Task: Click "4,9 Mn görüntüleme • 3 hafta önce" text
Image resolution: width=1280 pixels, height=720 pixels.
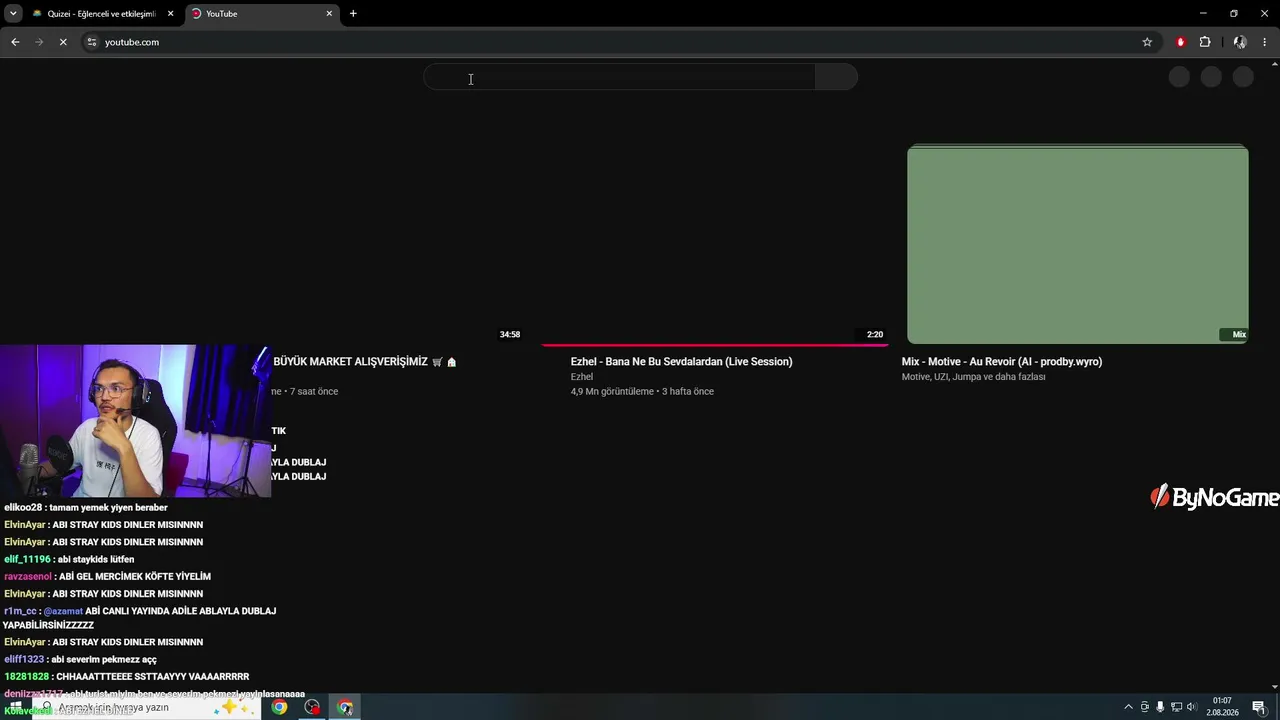Action: click(x=642, y=392)
